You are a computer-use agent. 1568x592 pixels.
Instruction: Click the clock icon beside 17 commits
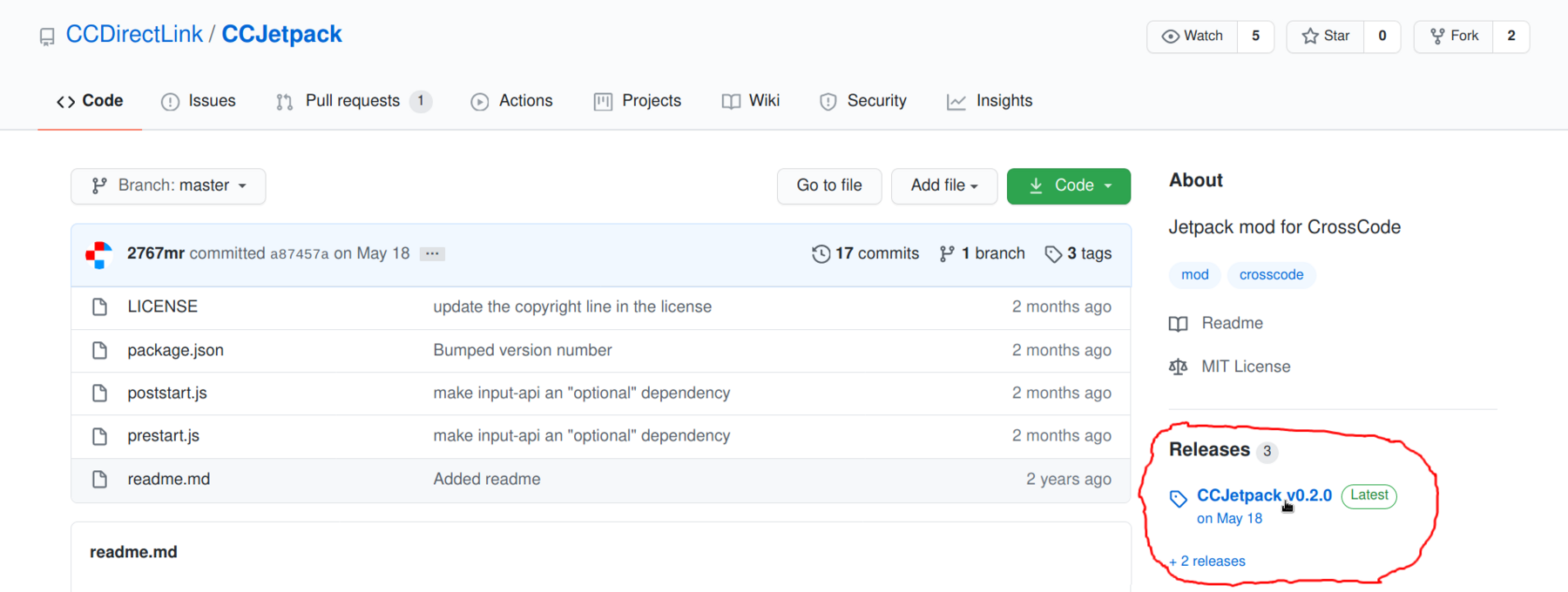[821, 254]
